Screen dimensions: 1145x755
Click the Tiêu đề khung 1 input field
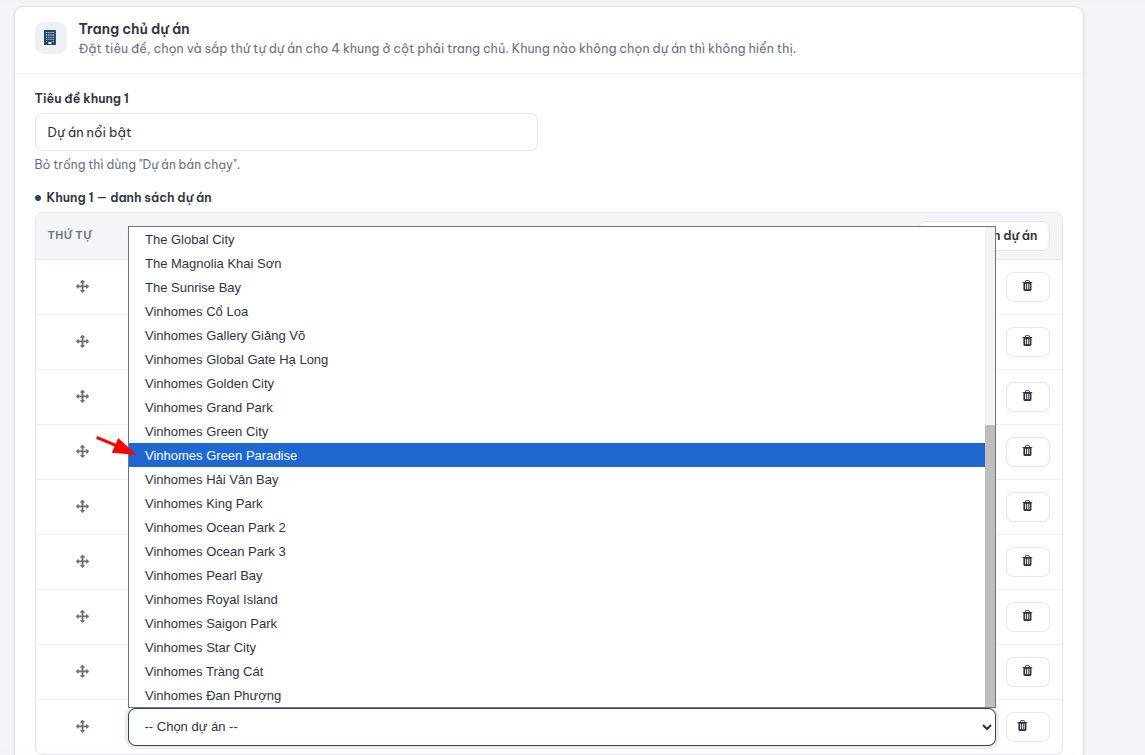click(x=286, y=132)
